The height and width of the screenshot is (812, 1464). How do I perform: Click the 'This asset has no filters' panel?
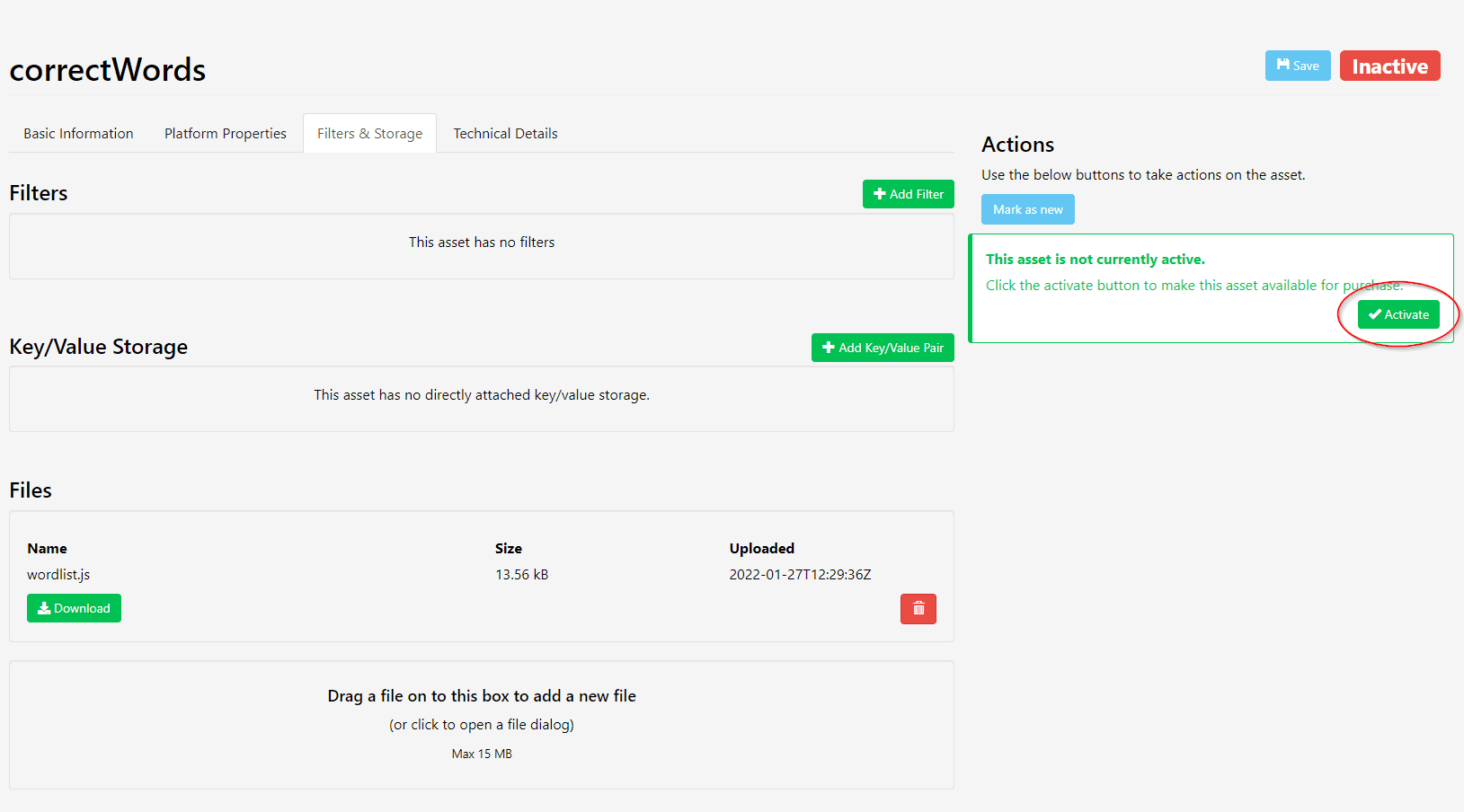point(482,243)
